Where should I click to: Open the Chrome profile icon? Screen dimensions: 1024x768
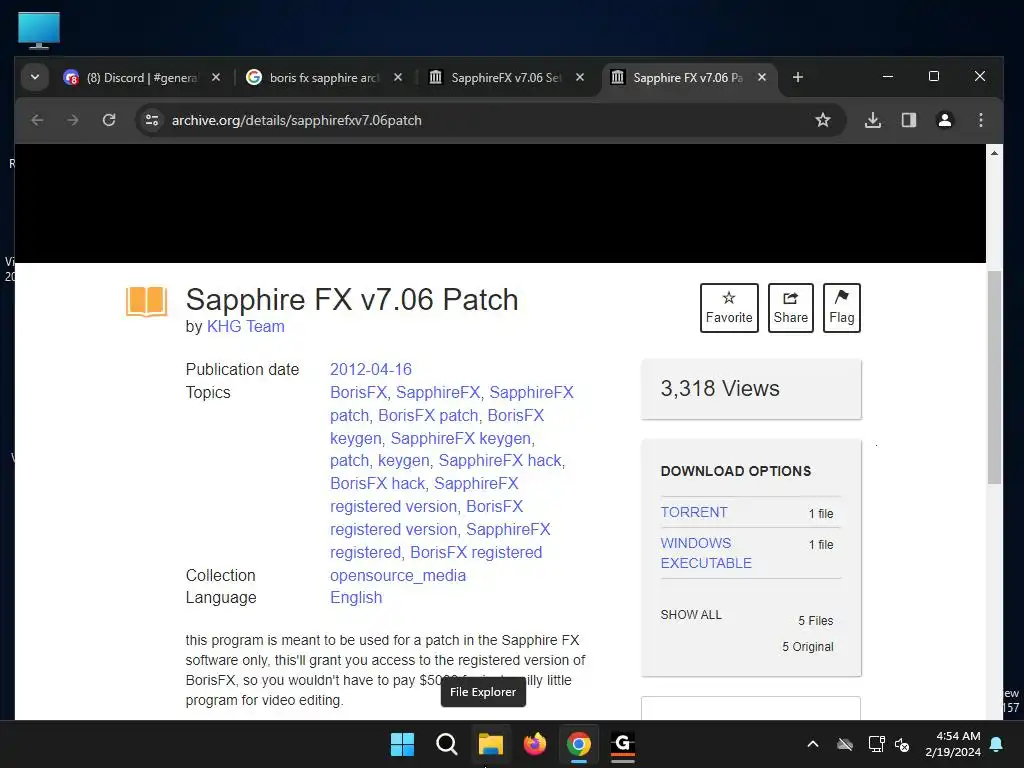coord(944,120)
